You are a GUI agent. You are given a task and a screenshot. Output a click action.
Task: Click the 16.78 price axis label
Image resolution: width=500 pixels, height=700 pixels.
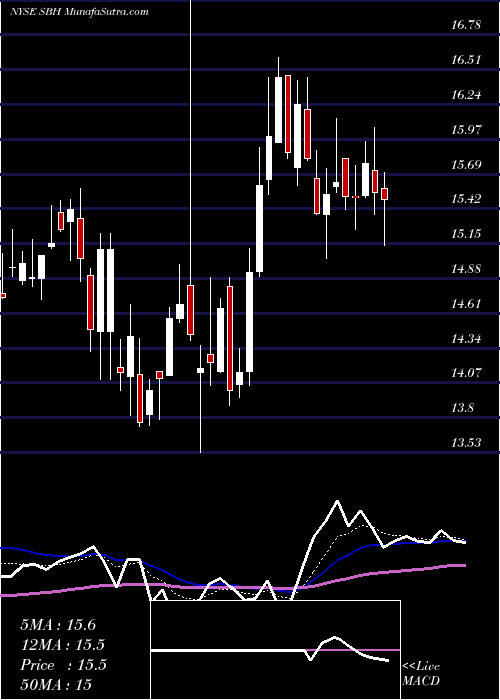pyautogui.click(x=466, y=25)
